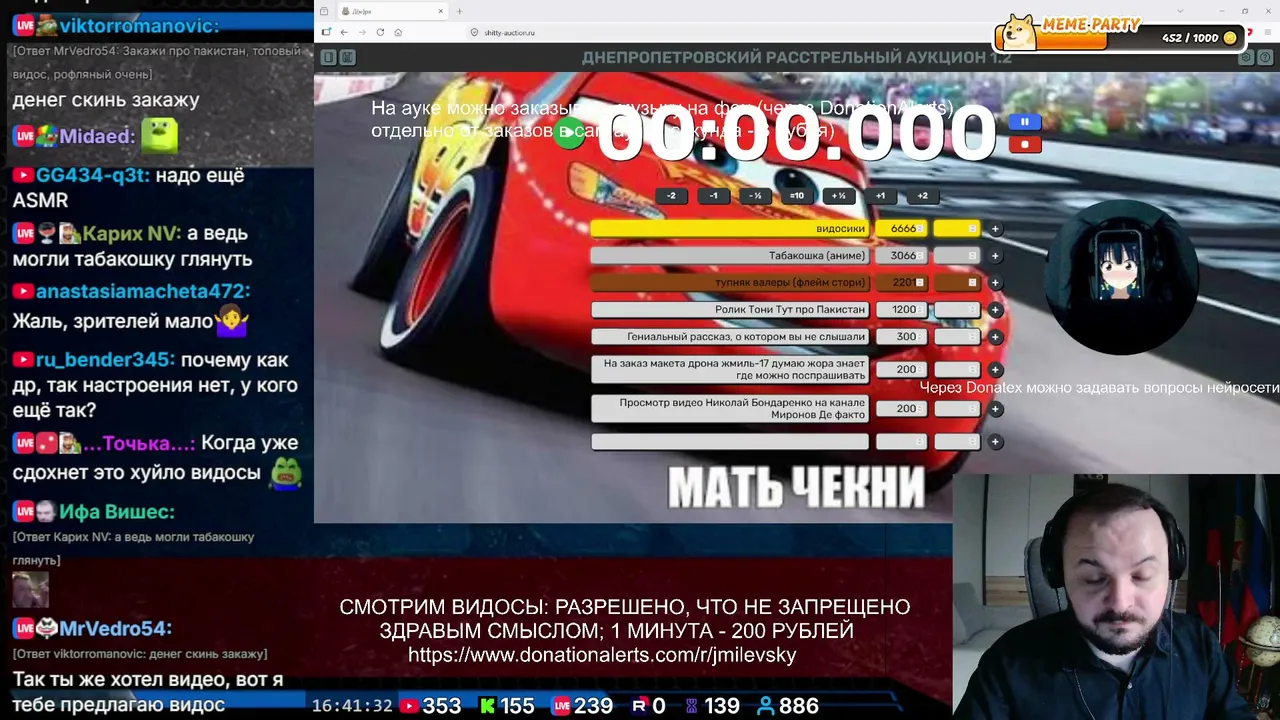Click the auction title ДНЕПРОПЕТРОВСКИЙ РАССТРЕЛЬНЫЙ АУКЦИОН 1.2
The height and width of the screenshot is (720, 1280).
point(797,58)
